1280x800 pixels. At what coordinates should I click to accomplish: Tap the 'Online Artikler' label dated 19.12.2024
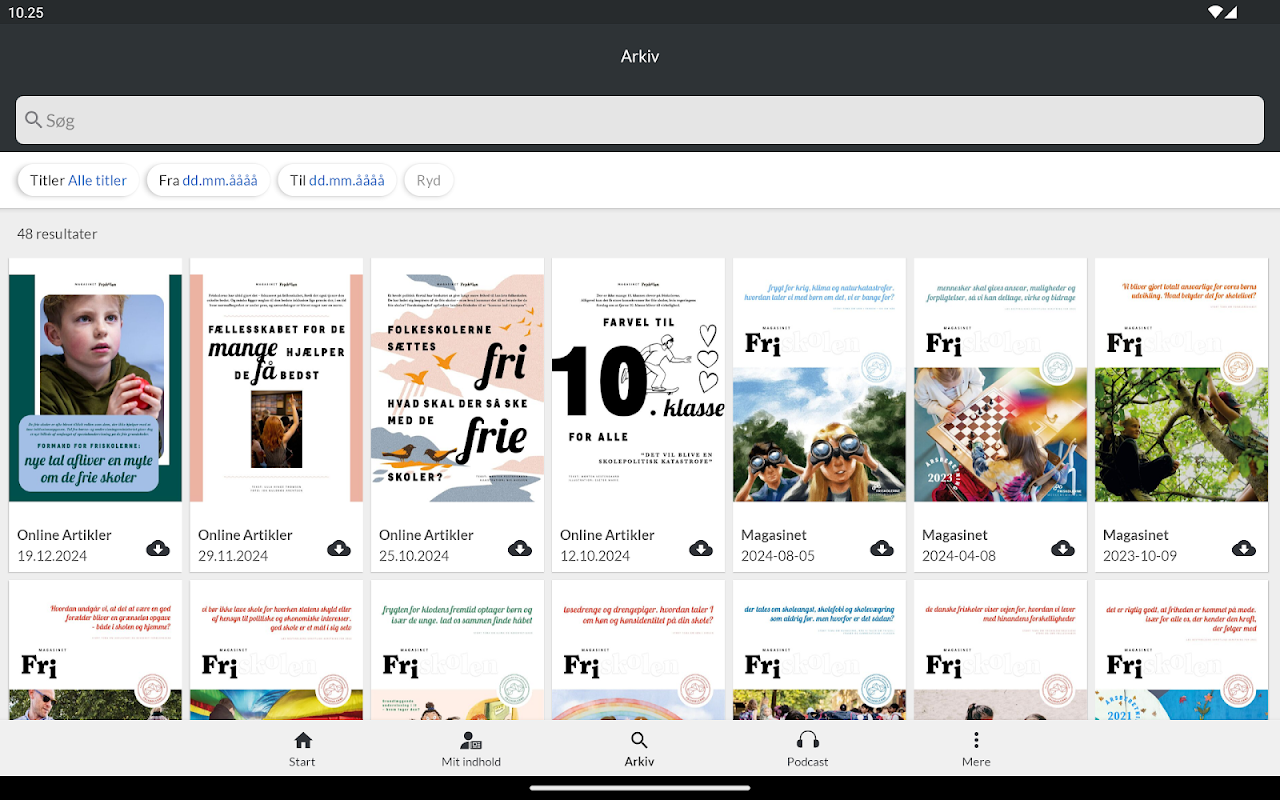pyautogui.click(x=64, y=535)
